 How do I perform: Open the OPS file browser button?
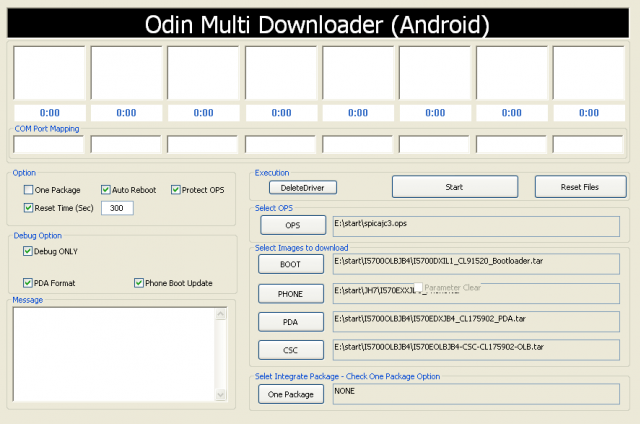[x=293, y=225]
